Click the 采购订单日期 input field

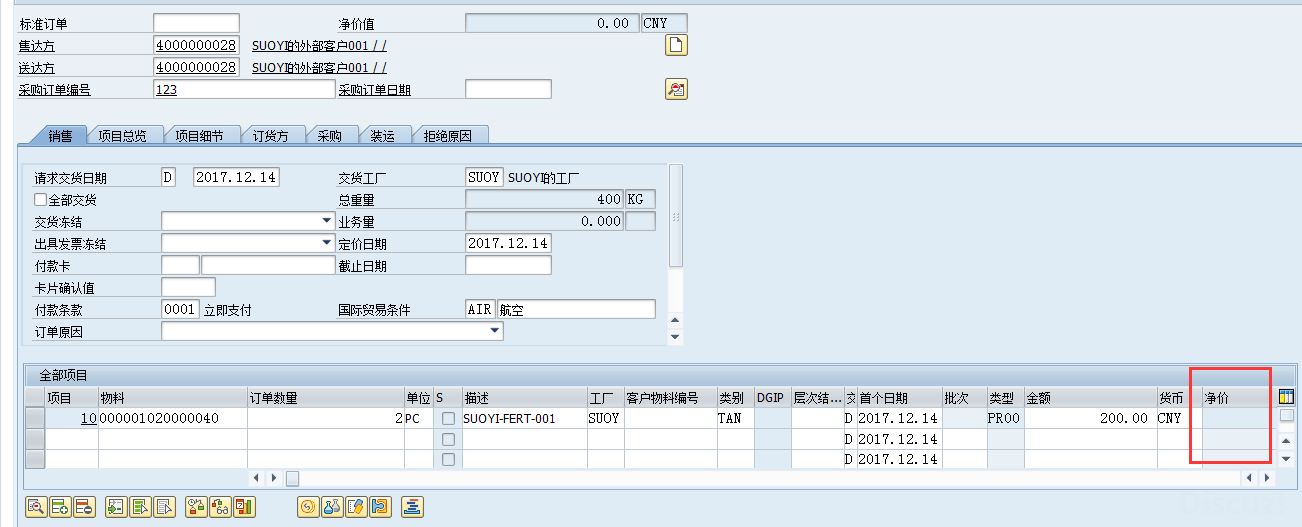pyautogui.click(x=508, y=90)
